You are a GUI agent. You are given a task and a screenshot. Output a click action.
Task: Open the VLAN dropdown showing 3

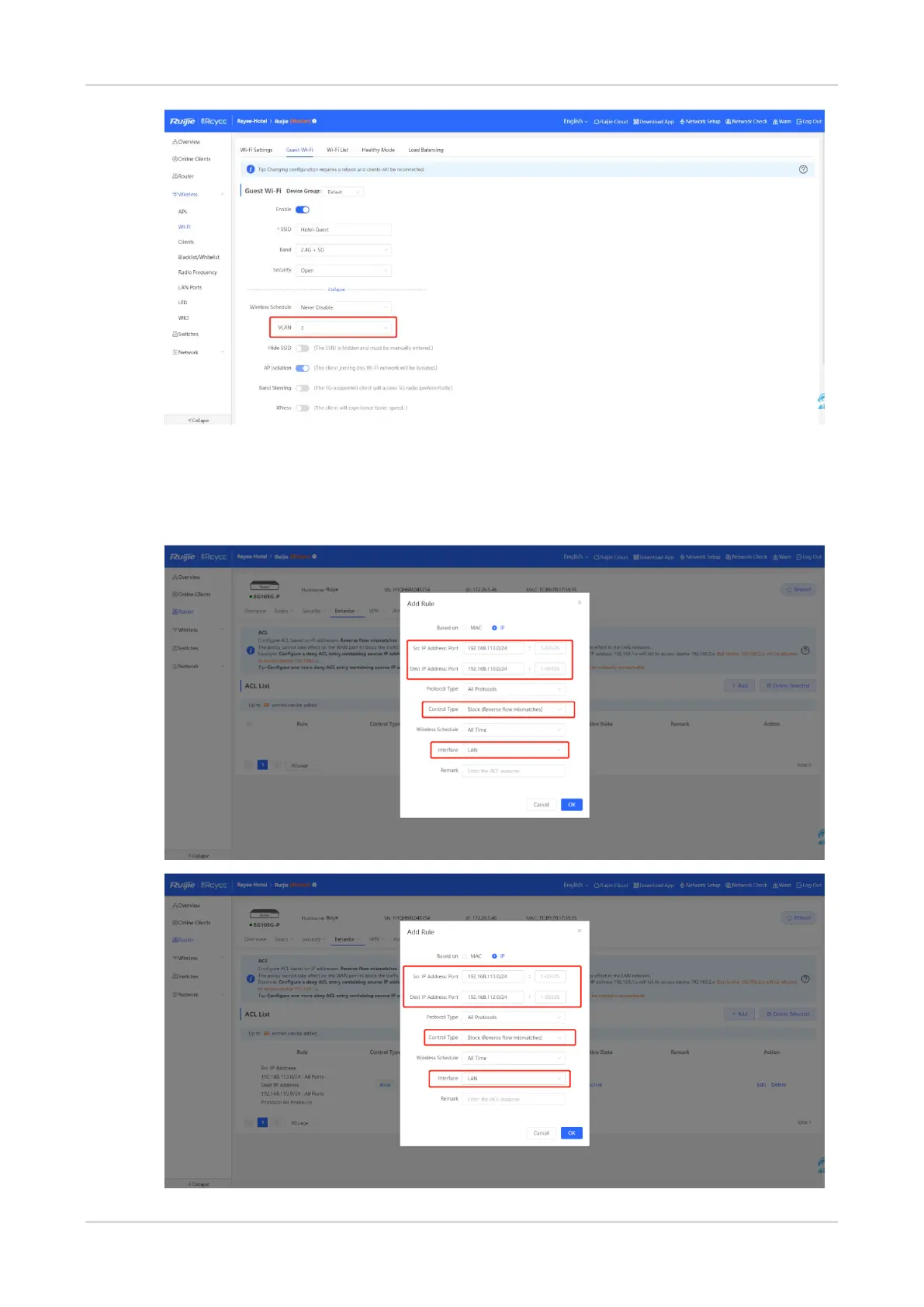click(344, 328)
